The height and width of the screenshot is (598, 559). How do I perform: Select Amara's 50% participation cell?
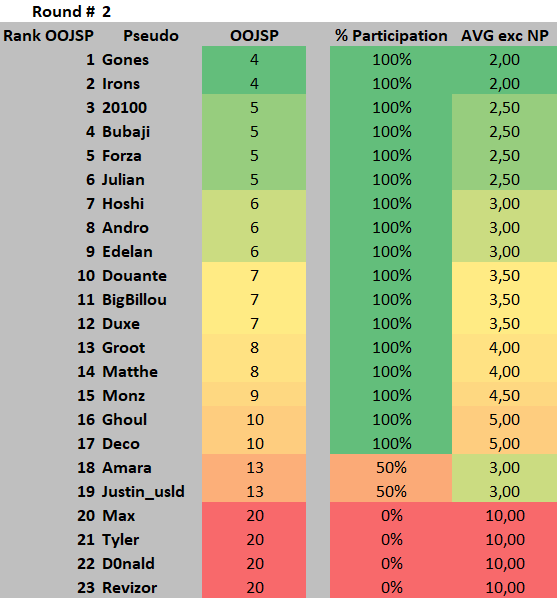(391, 468)
